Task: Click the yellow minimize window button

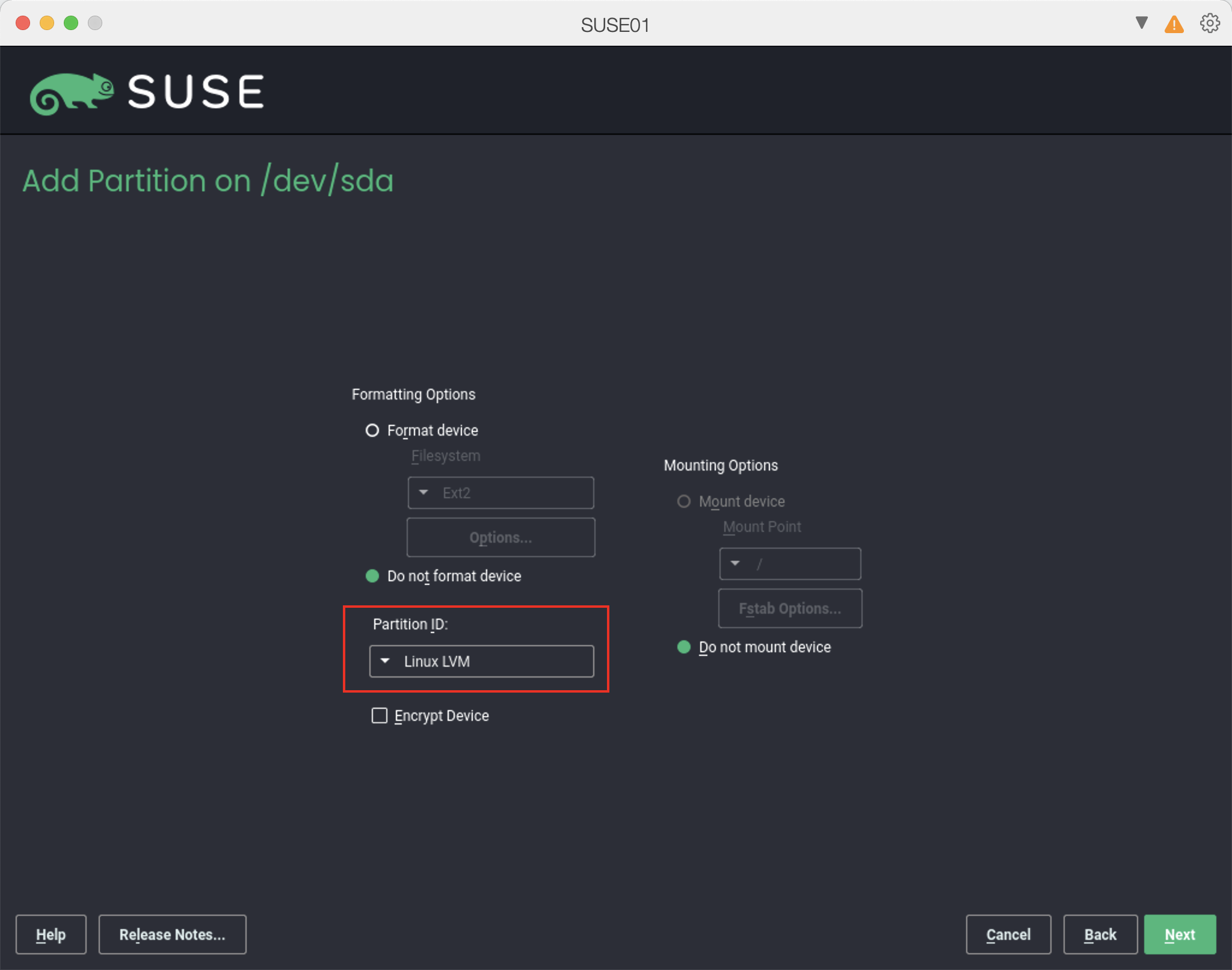Action: (x=47, y=23)
